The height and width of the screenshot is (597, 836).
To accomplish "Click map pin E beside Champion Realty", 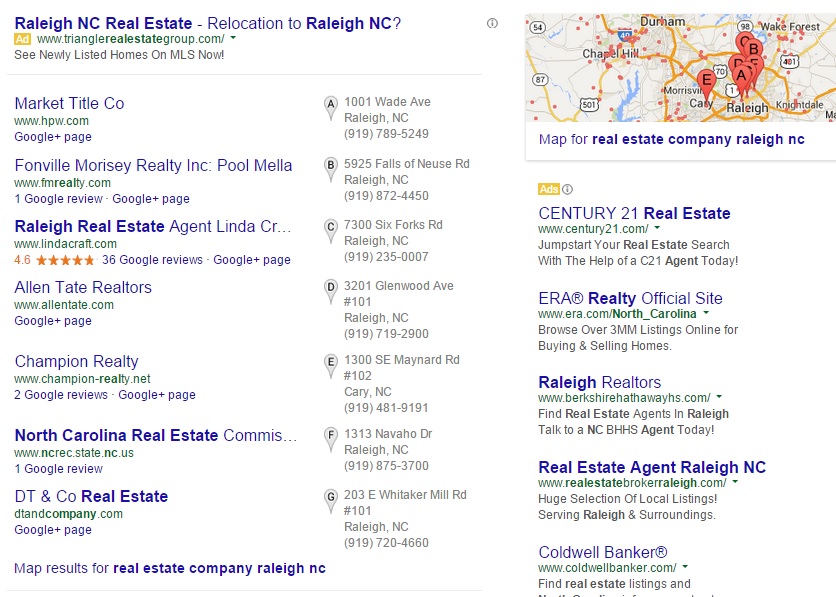I will (331, 365).
